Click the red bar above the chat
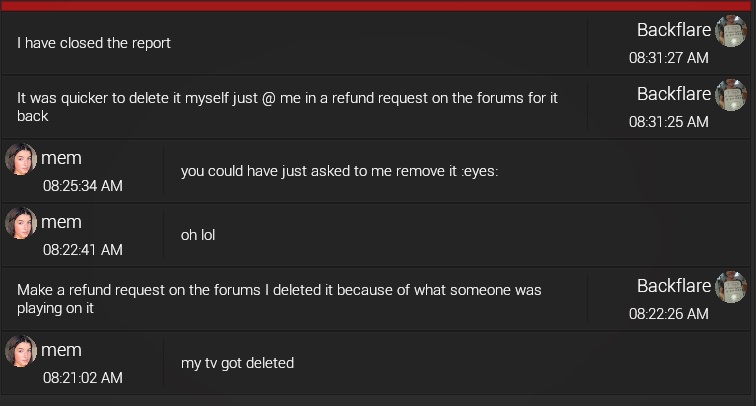The height and width of the screenshot is (406, 756). click(378, 5)
